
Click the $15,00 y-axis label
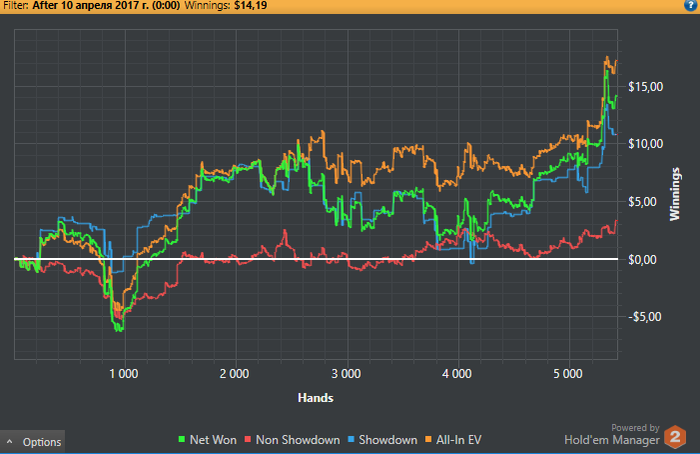click(x=646, y=87)
